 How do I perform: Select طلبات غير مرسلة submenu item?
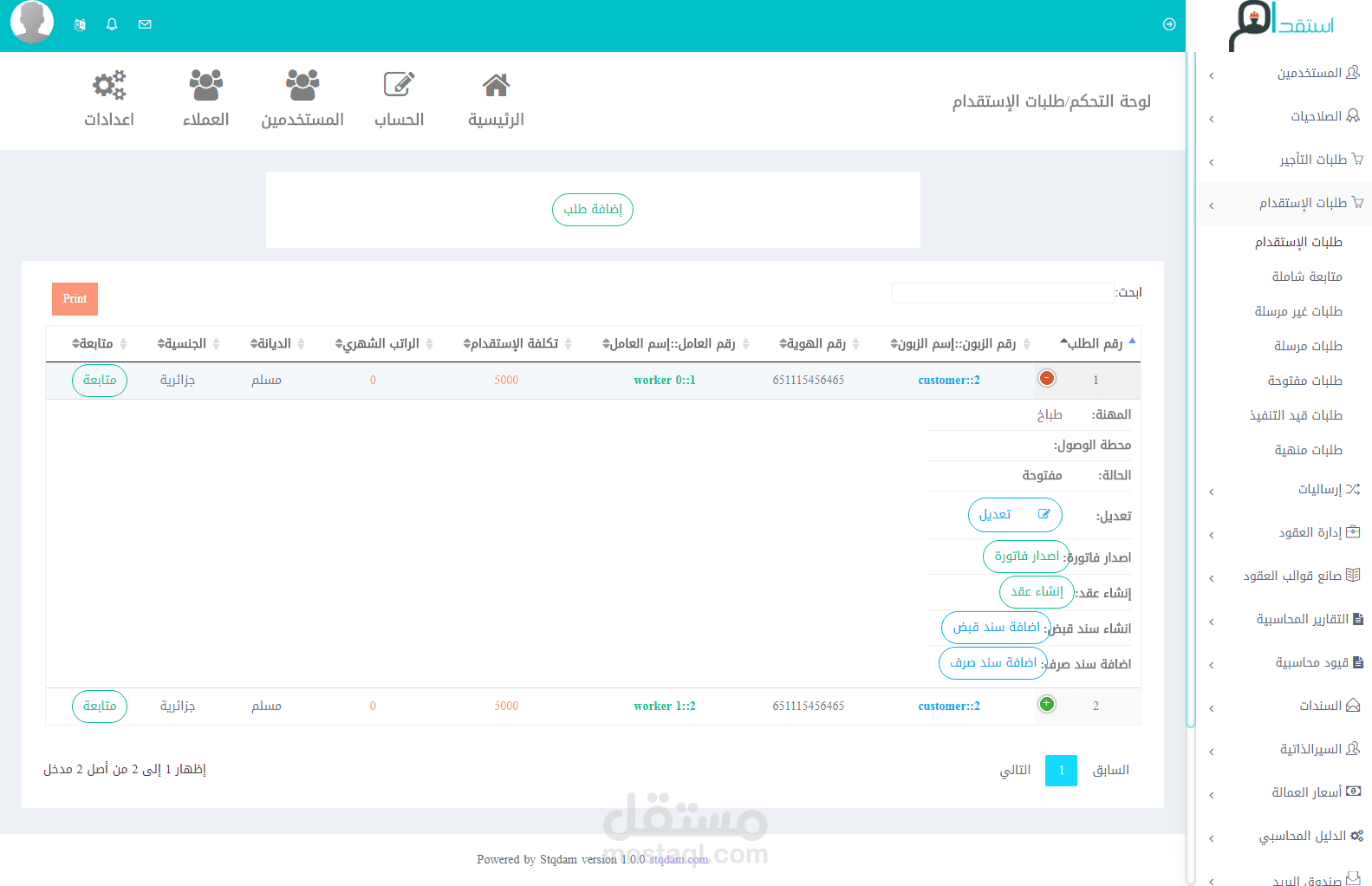pyautogui.click(x=1298, y=312)
